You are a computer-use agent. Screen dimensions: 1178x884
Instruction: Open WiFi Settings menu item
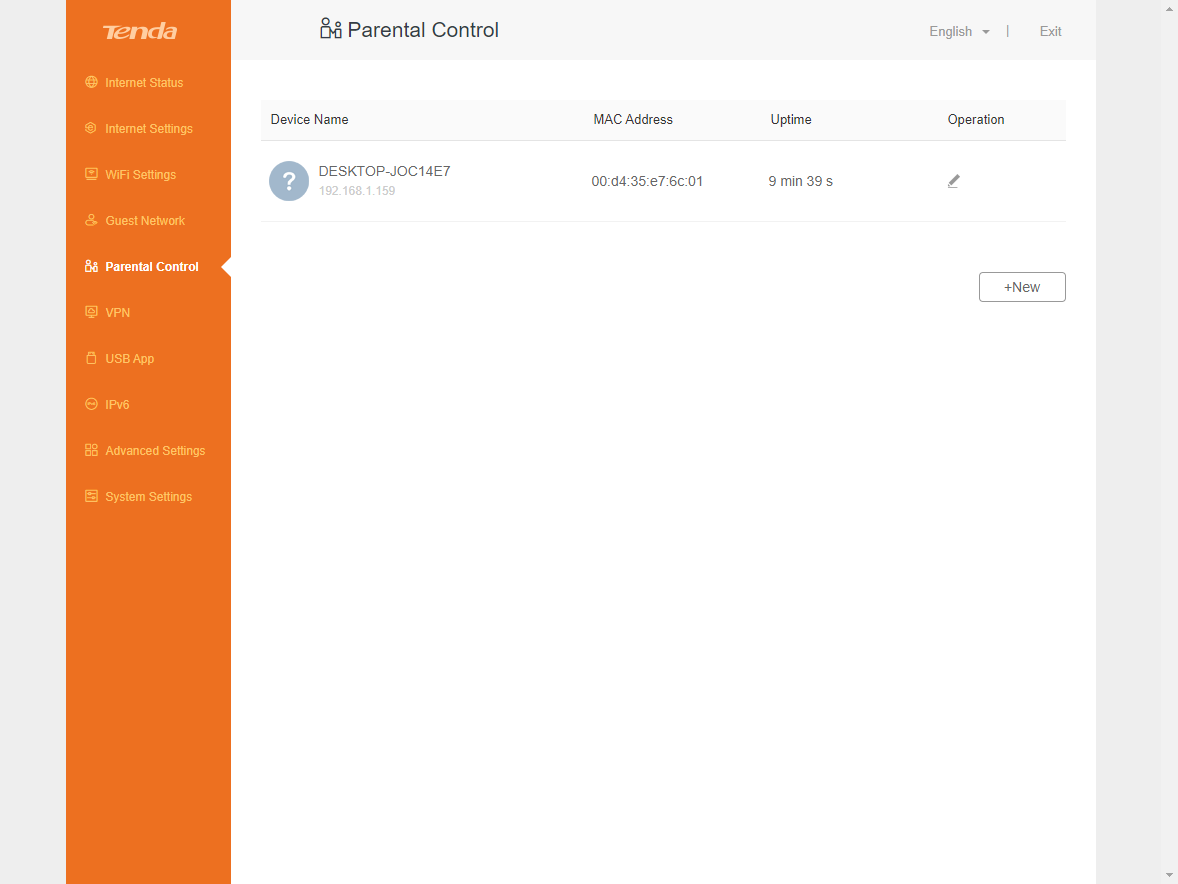pyautogui.click(x=140, y=174)
